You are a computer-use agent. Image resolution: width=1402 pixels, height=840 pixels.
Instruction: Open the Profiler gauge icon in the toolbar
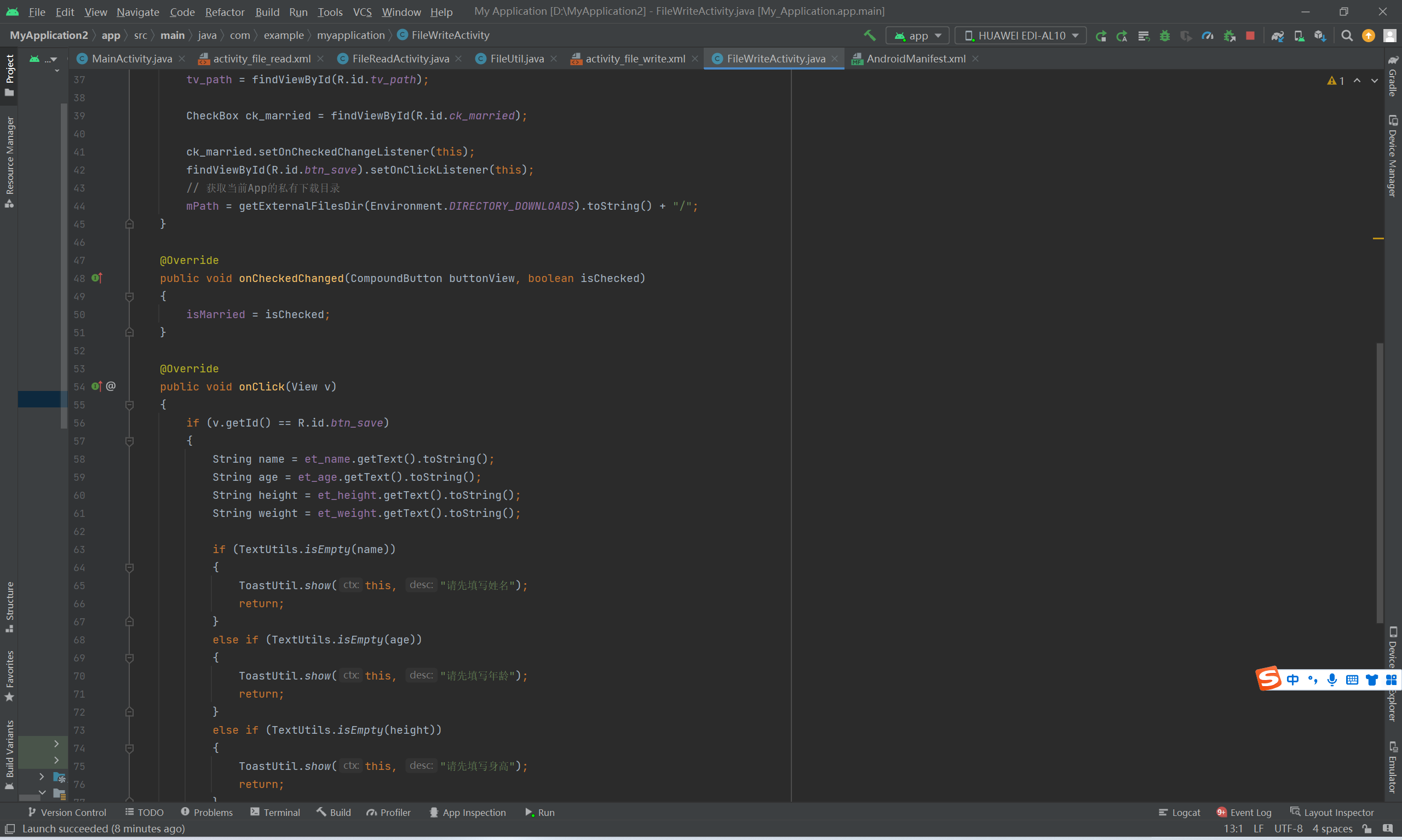coord(1207,36)
